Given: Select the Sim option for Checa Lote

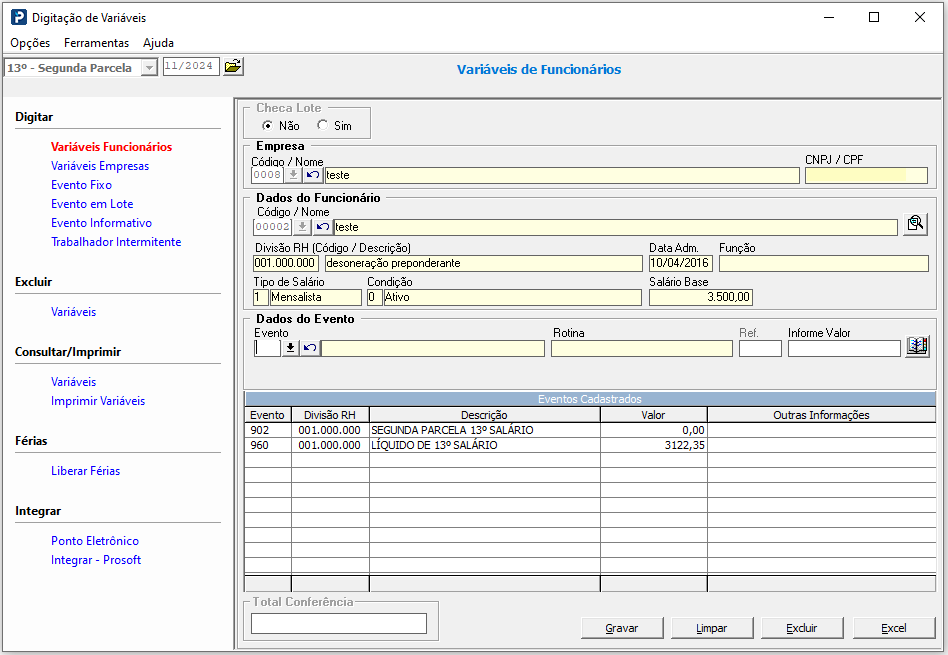Looking at the screenshot, I should [x=322, y=126].
